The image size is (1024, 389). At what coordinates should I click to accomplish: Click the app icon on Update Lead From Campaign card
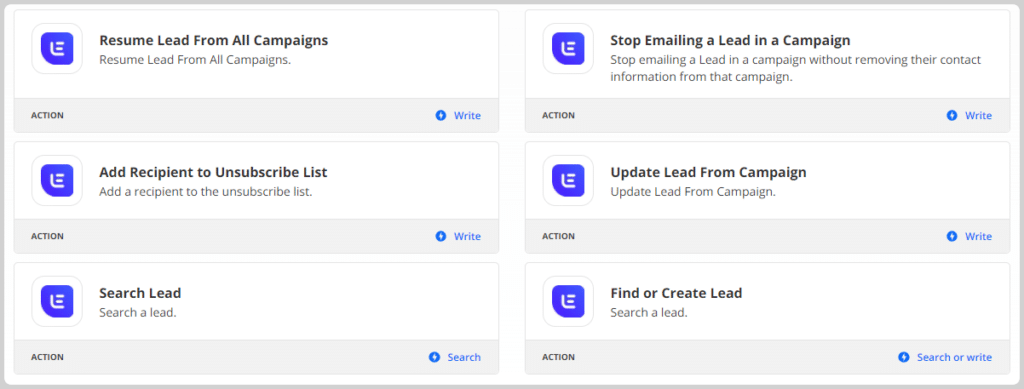(568, 180)
